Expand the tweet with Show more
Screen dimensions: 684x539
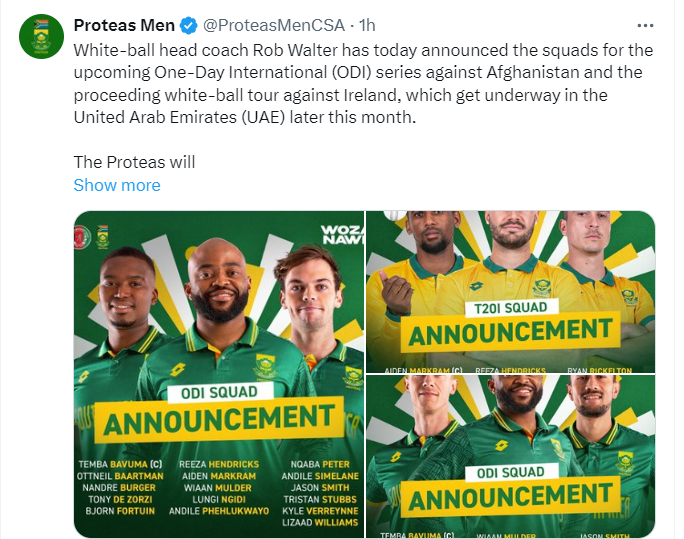[117, 185]
